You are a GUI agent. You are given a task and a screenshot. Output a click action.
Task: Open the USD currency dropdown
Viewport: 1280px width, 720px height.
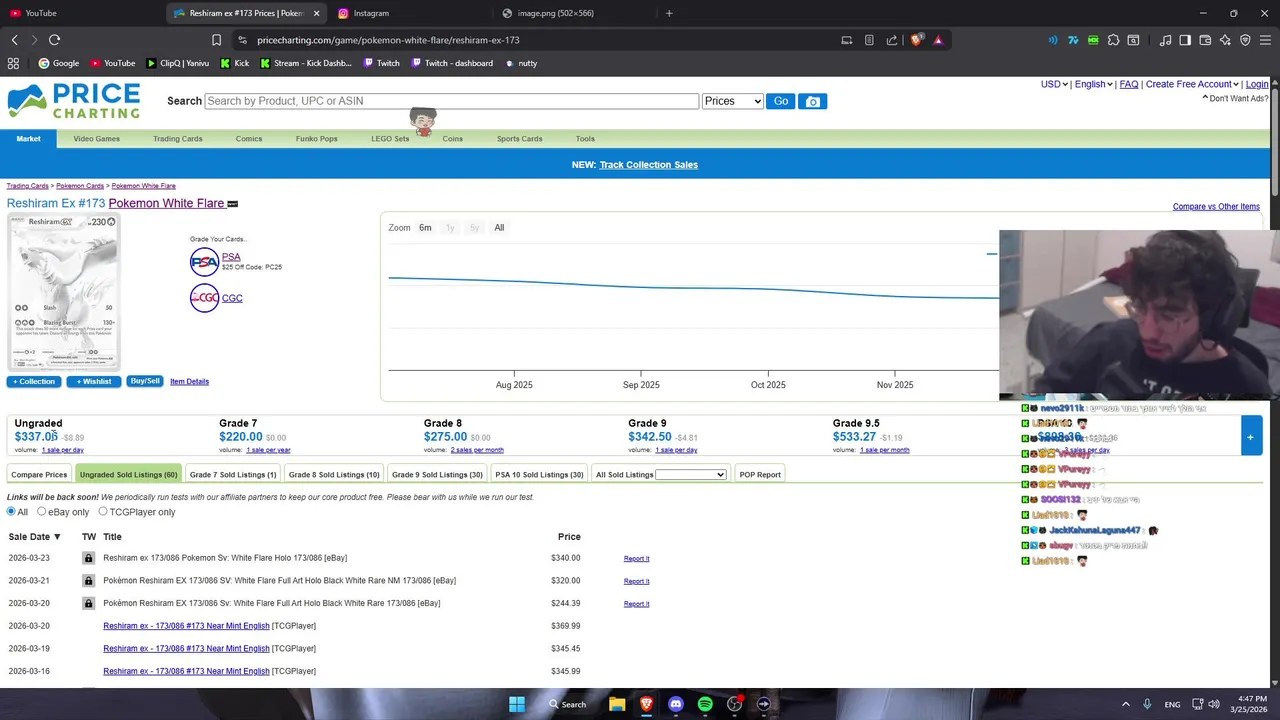[1054, 84]
